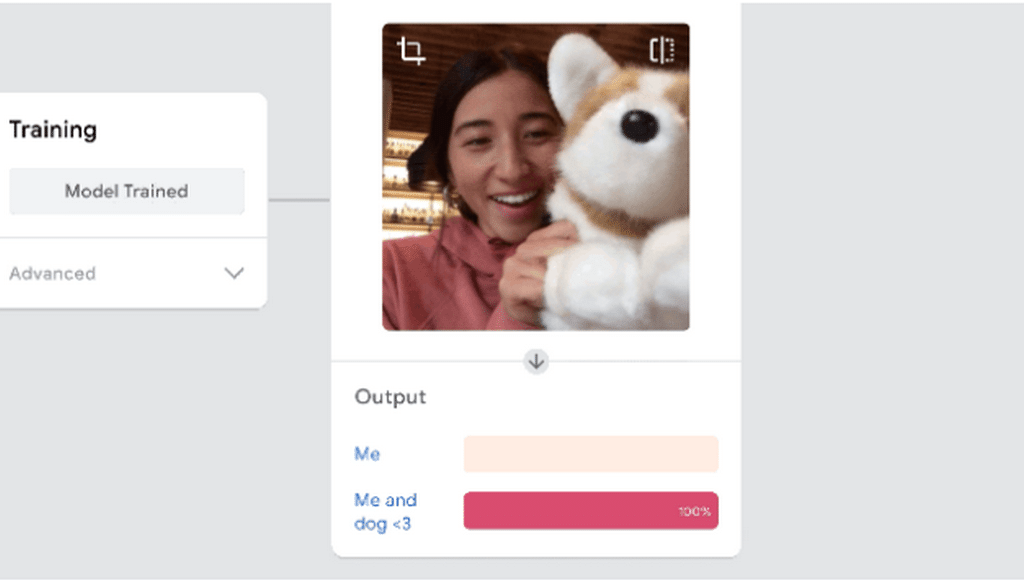1024x581 pixels.
Task: Click the Model Trained button
Action: coord(127,191)
